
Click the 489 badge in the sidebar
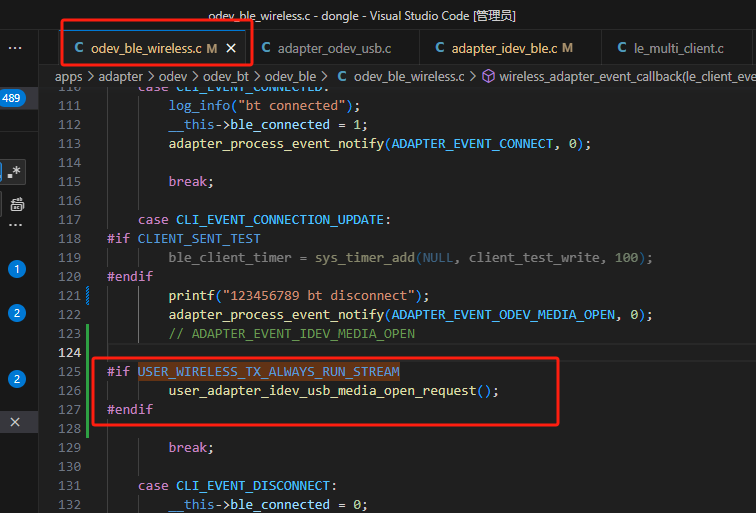pos(11,98)
